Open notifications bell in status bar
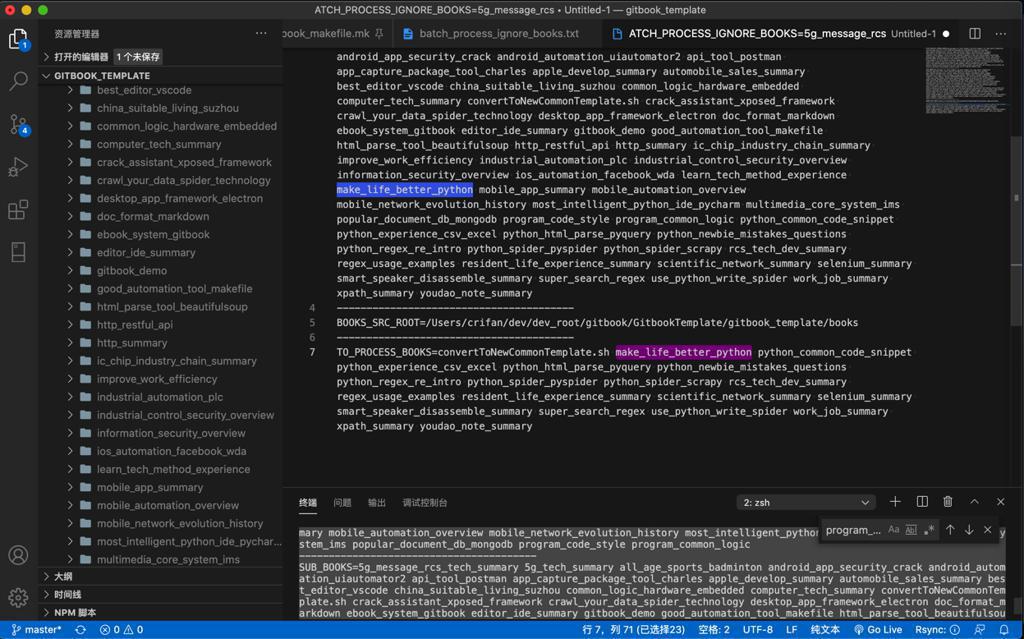Viewport: 1024px width, 639px height. pos(1004,630)
